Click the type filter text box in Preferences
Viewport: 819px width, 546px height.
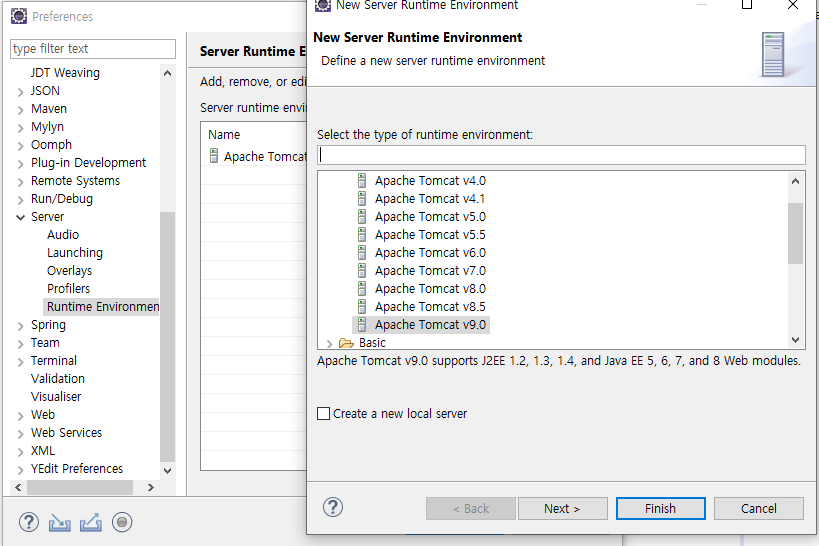pos(93,49)
